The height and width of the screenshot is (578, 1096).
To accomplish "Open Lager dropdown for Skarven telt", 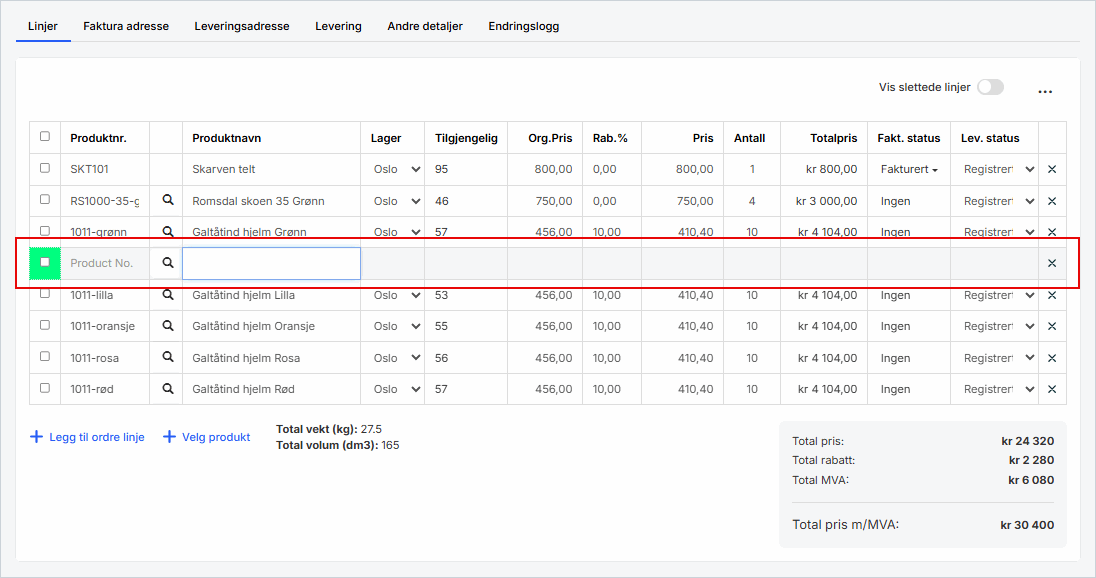I will pyautogui.click(x=397, y=170).
